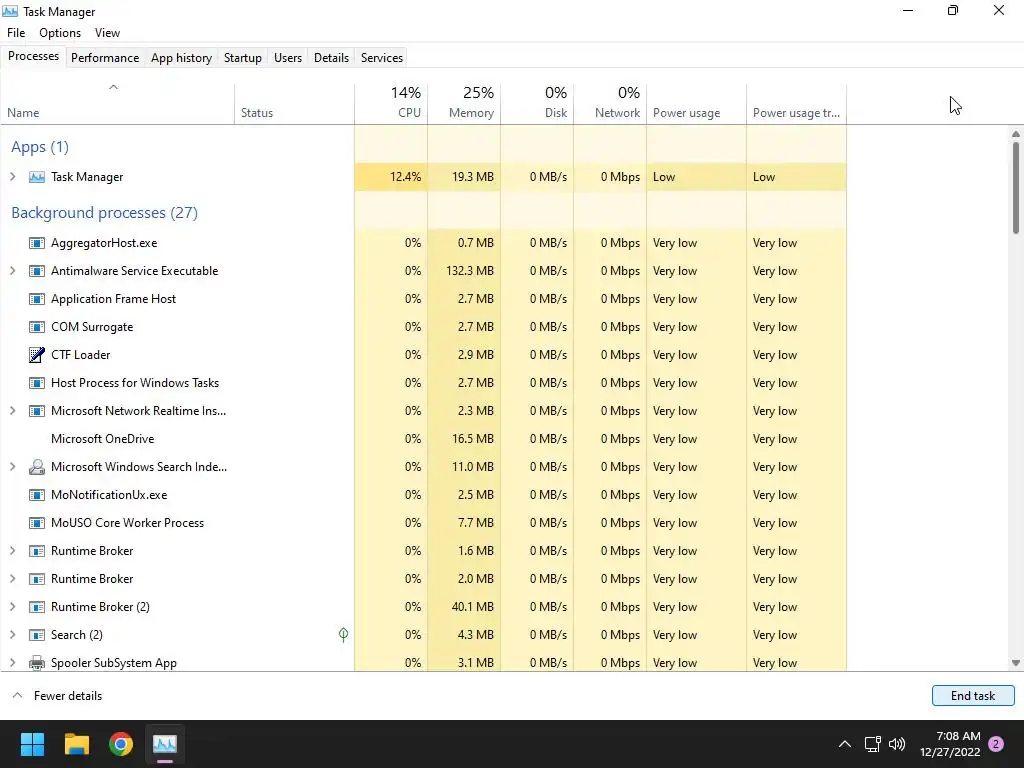Sort by the Disk column header

[537, 104]
